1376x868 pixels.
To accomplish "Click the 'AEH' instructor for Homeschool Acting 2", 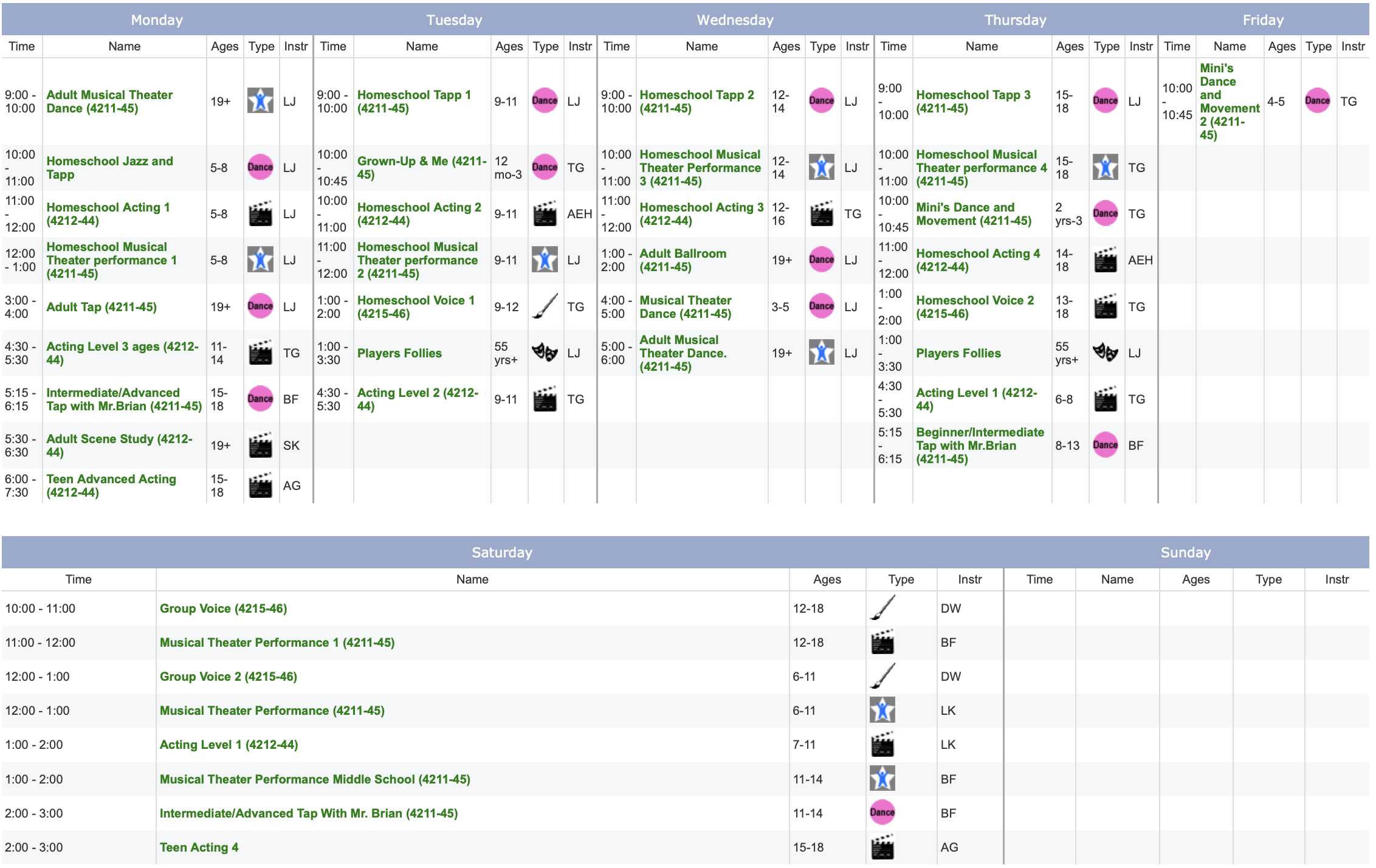I will pyautogui.click(x=580, y=214).
